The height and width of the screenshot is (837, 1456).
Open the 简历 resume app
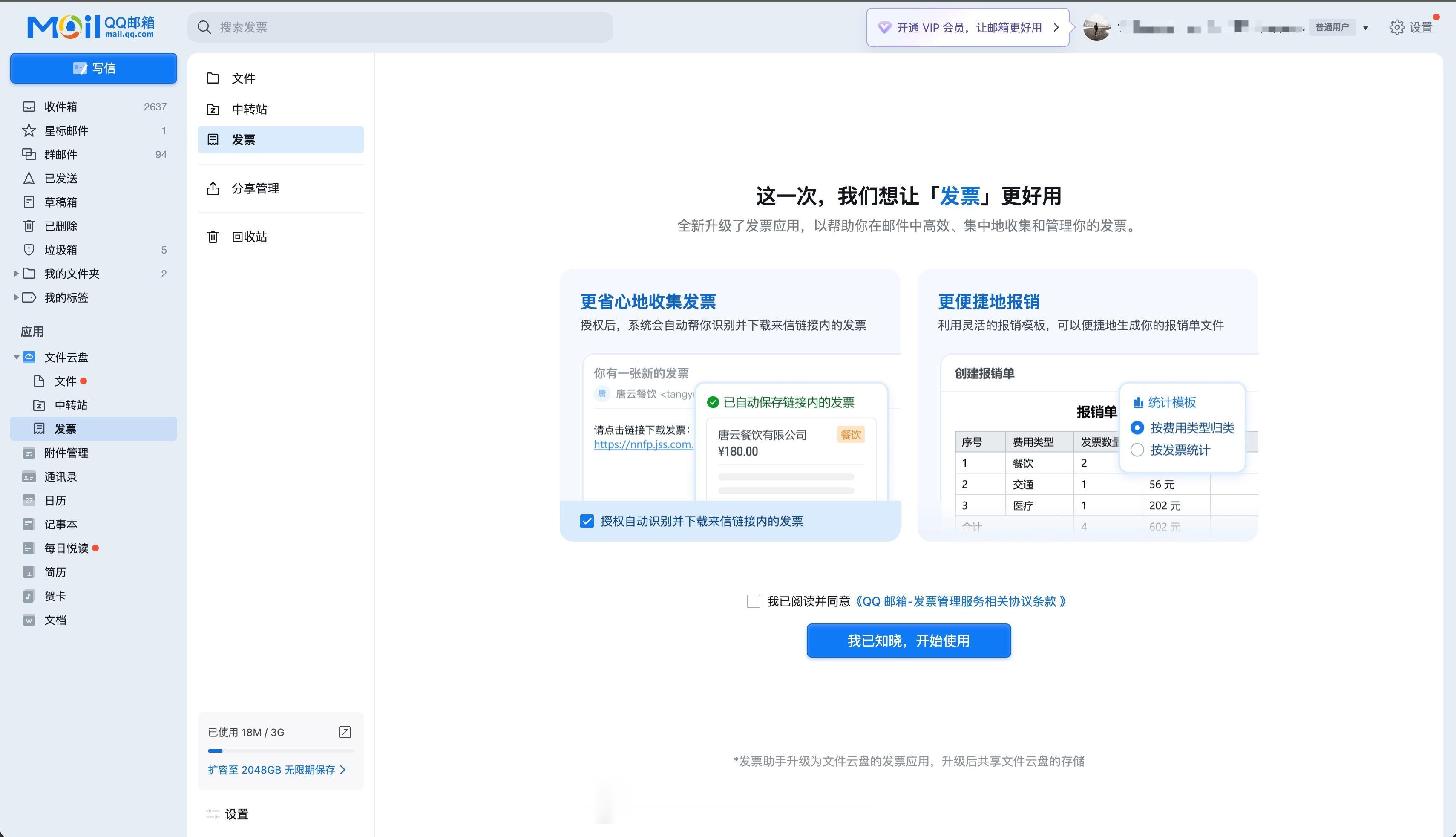(55, 572)
